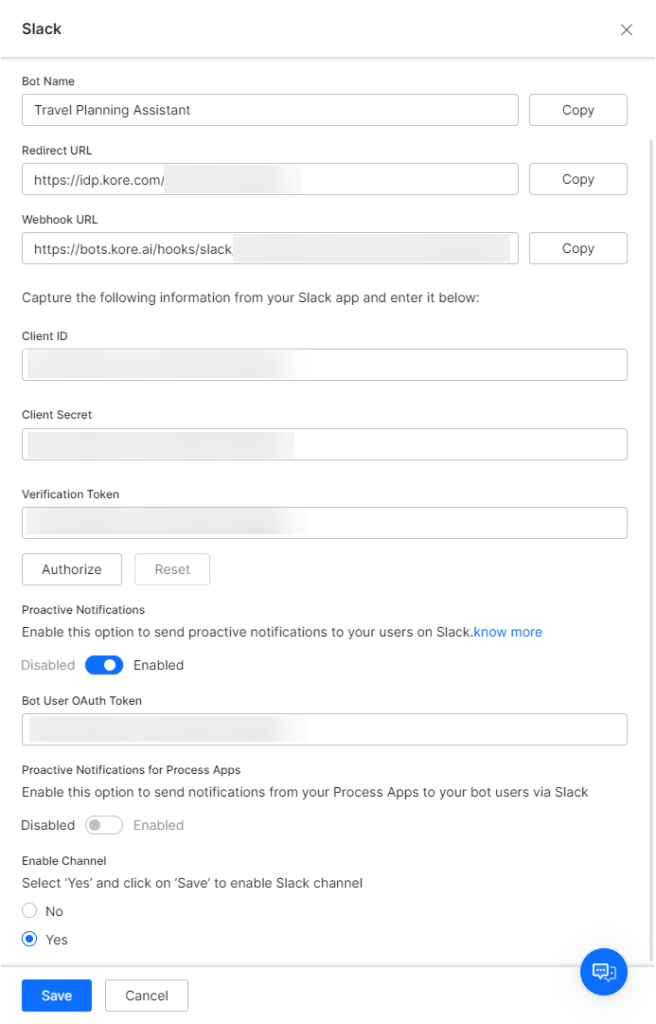
Task: Click the Client ID field
Action: pos(324,364)
